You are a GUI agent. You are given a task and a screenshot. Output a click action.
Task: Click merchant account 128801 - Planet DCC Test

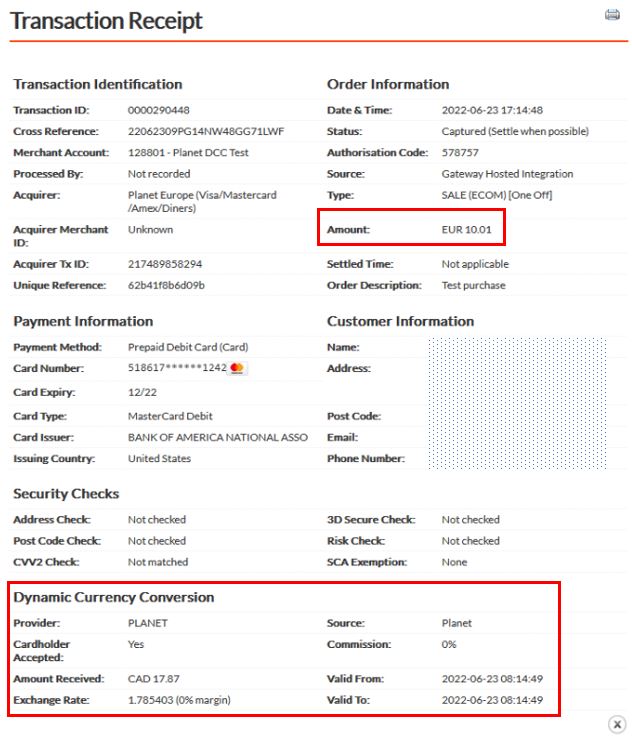(x=188, y=153)
